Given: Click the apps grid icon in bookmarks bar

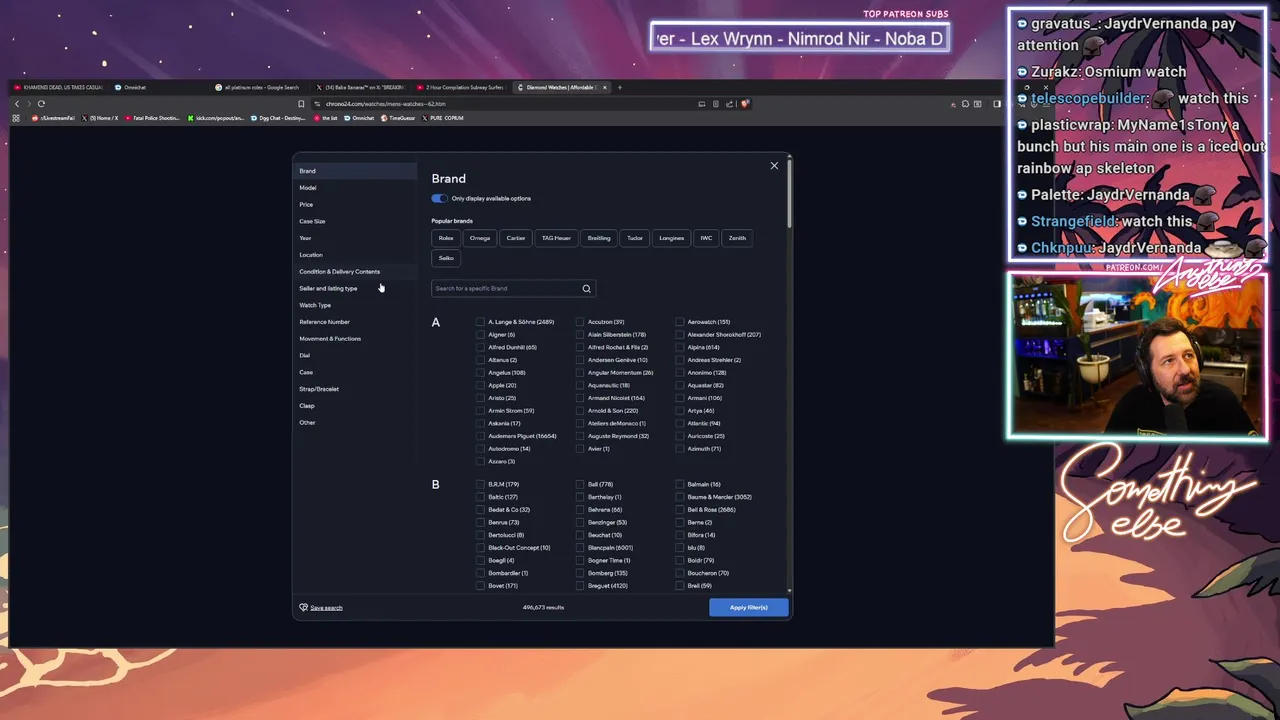Looking at the screenshot, I should coord(16,118).
